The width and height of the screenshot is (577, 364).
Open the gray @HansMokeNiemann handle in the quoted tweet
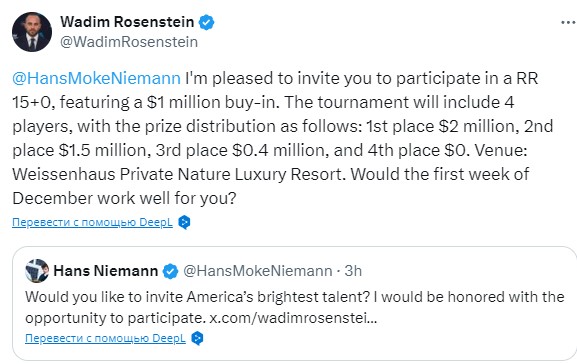[x=258, y=271]
